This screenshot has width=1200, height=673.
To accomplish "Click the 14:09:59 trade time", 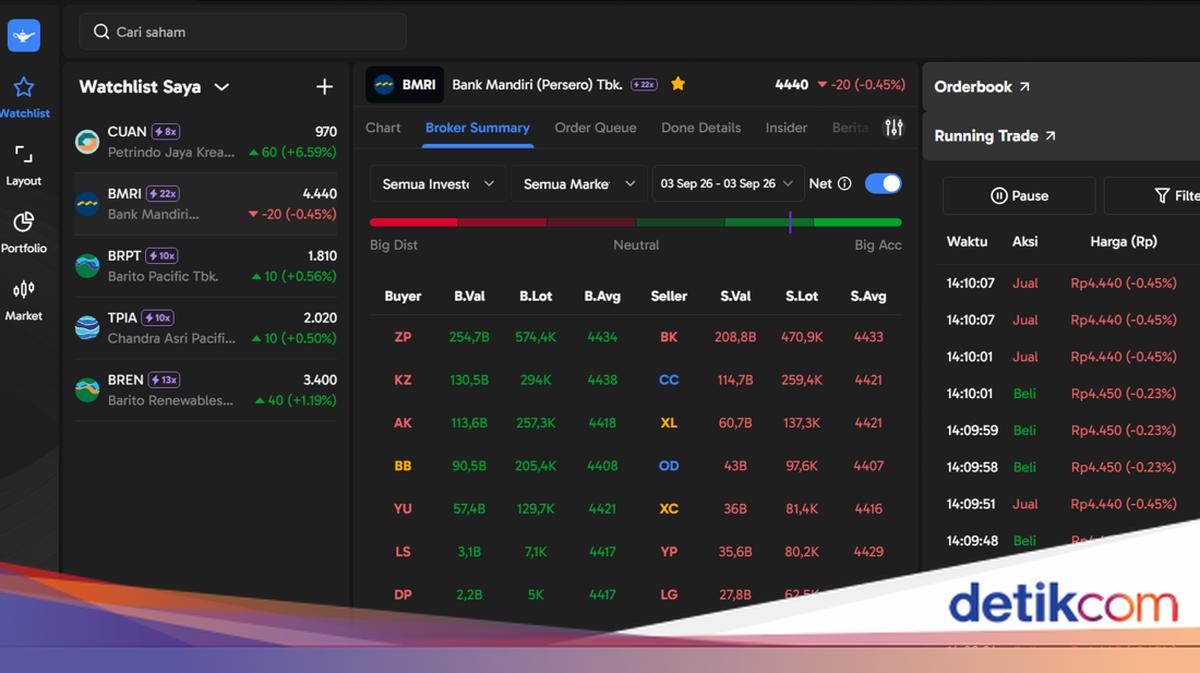I will (x=972, y=430).
